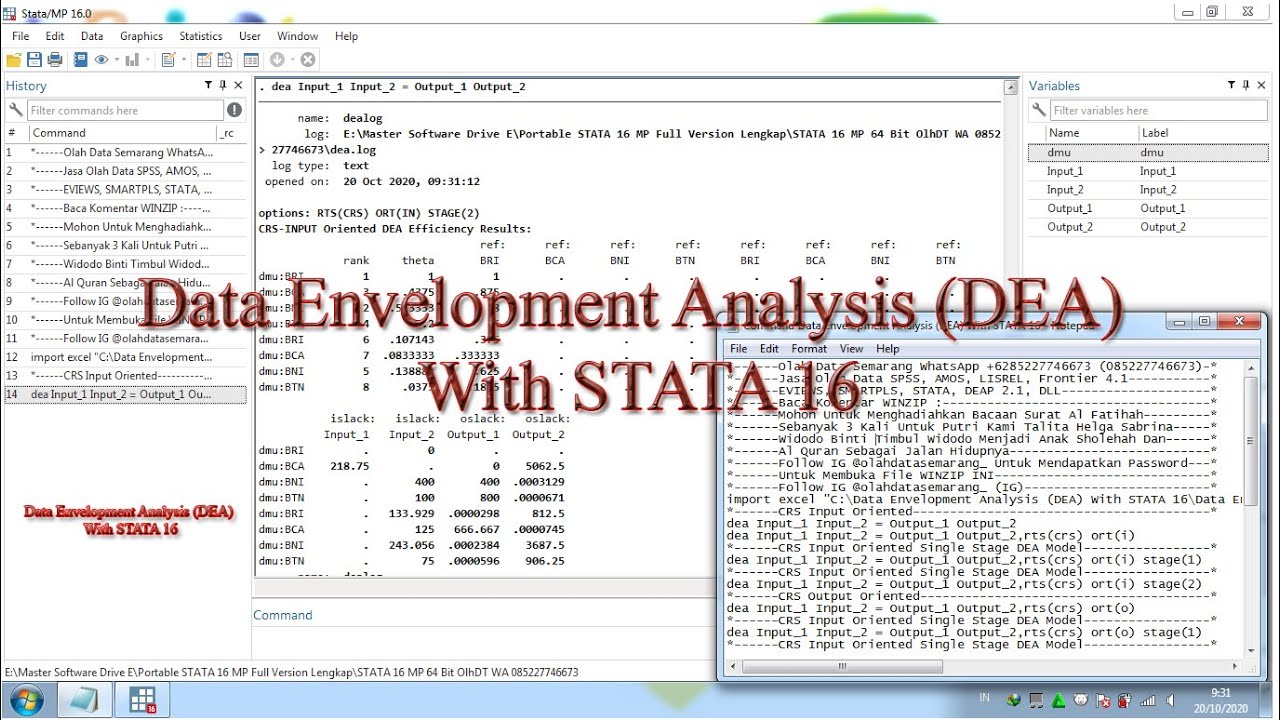Expand the More icon dropdown arrow
Viewport: 1280px width, 720px height.
click(292, 60)
